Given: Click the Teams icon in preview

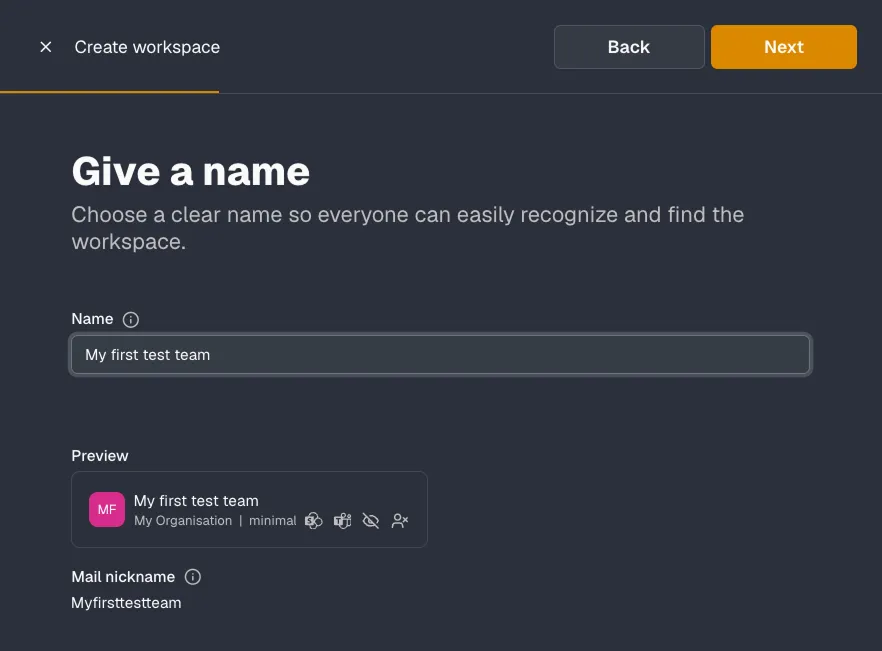Looking at the screenshot, I should pyautogui.click(x=343, y=521).
